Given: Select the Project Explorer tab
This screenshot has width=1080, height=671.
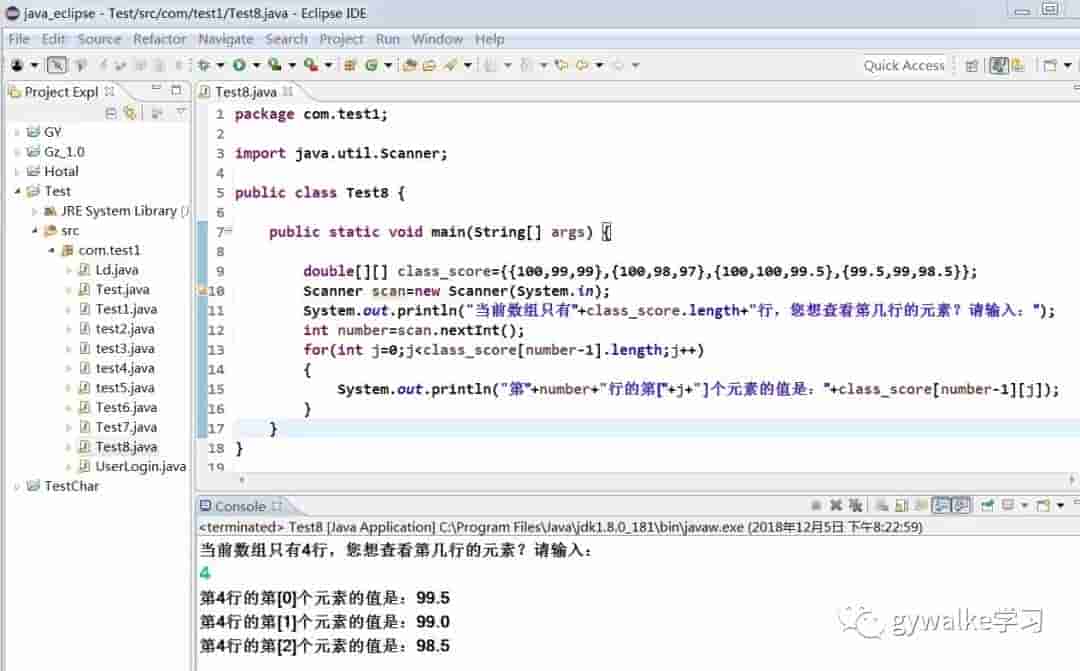Looking at the screenshot, I should (x=61, y=92).
